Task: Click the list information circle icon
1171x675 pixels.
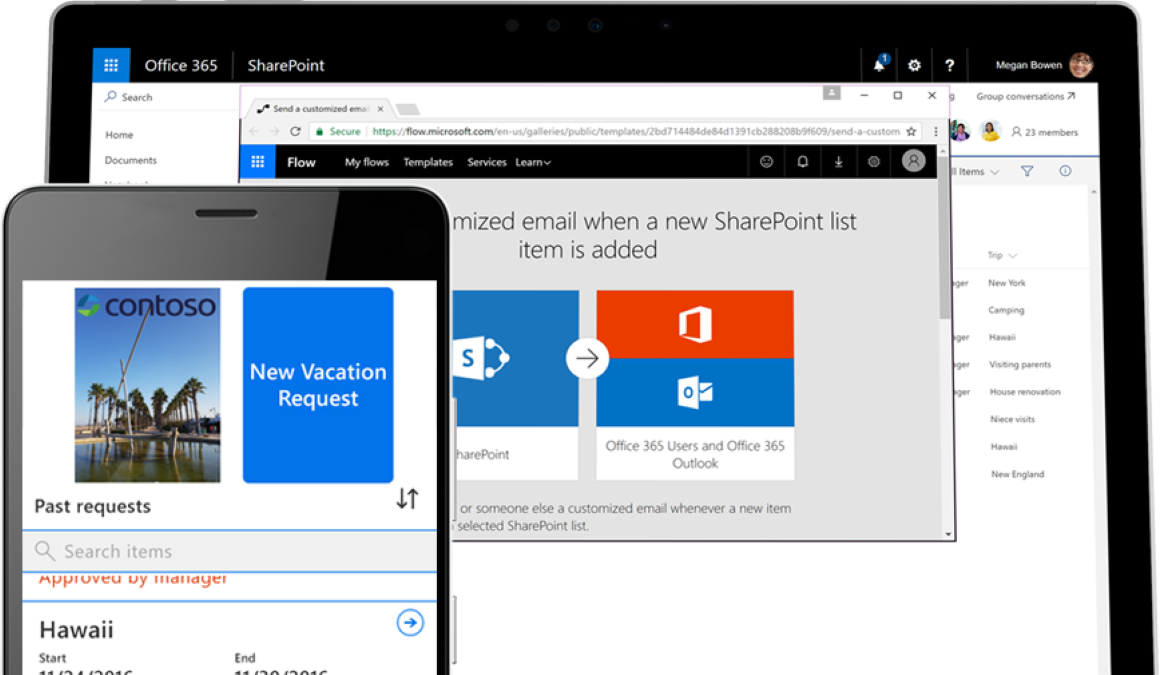Action: click(x=1065, y=171)
